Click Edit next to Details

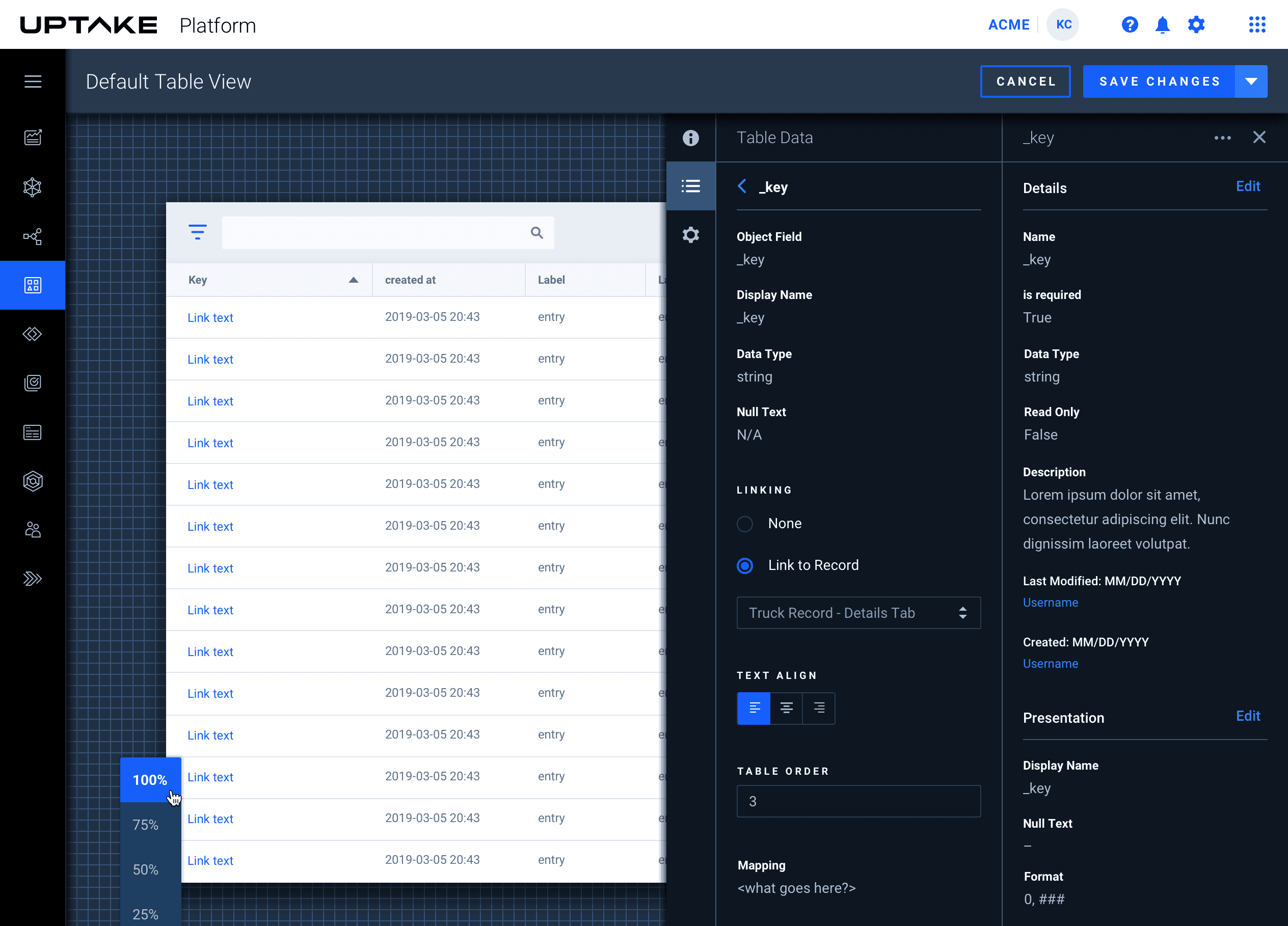[x=1247, y=186]
